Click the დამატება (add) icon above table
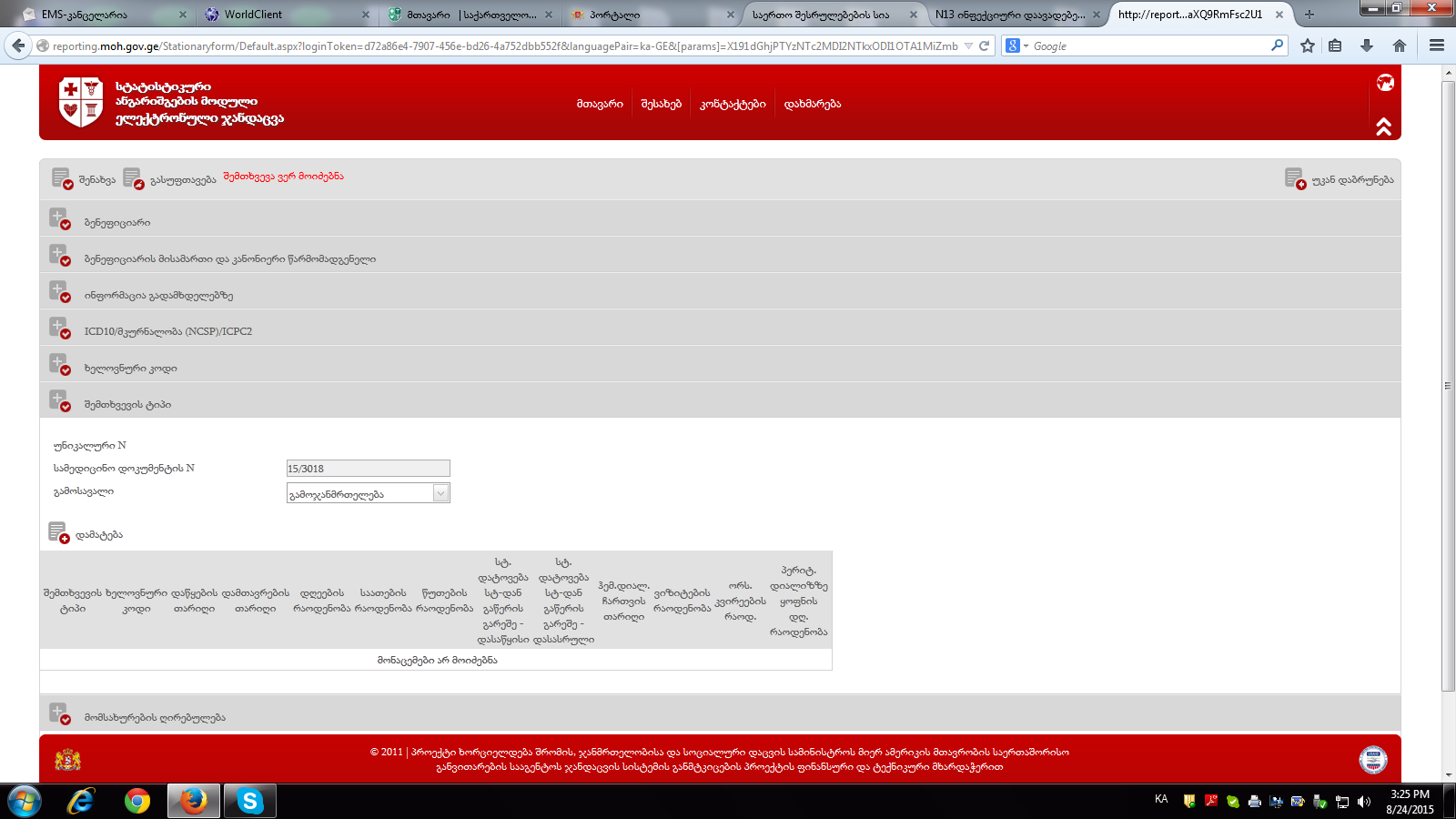This screenshot has width=1456, height=819. tap(58, 533)
